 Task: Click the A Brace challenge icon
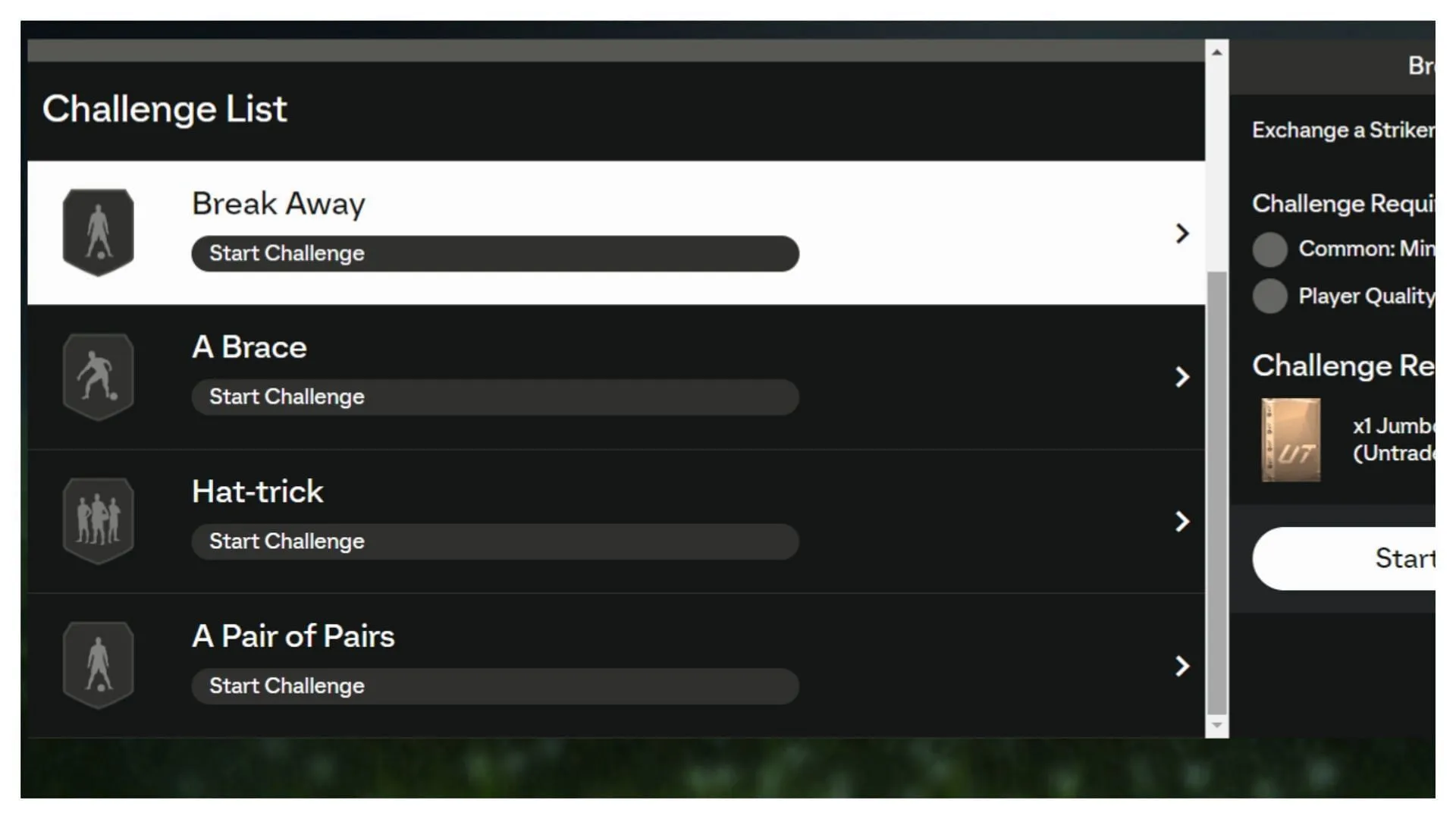tap(97, 377)
